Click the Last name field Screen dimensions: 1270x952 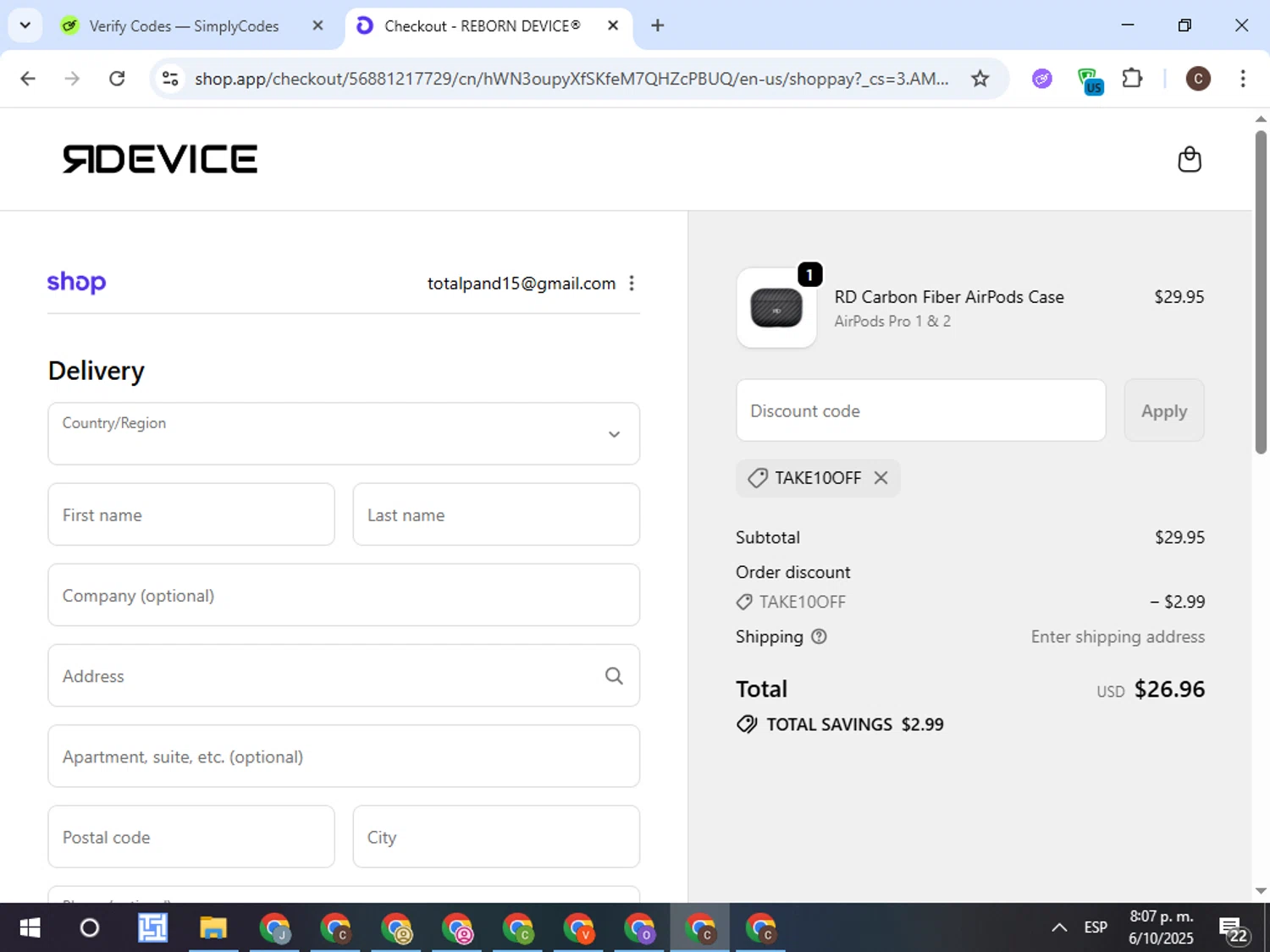click(496, 515)
